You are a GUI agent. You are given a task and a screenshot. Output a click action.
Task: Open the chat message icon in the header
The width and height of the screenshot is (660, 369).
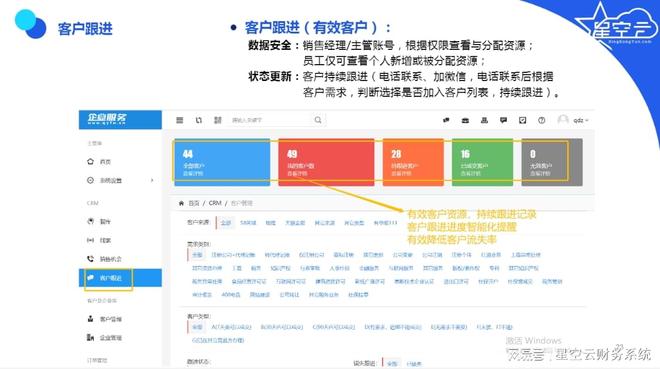(x=503, y=120)
